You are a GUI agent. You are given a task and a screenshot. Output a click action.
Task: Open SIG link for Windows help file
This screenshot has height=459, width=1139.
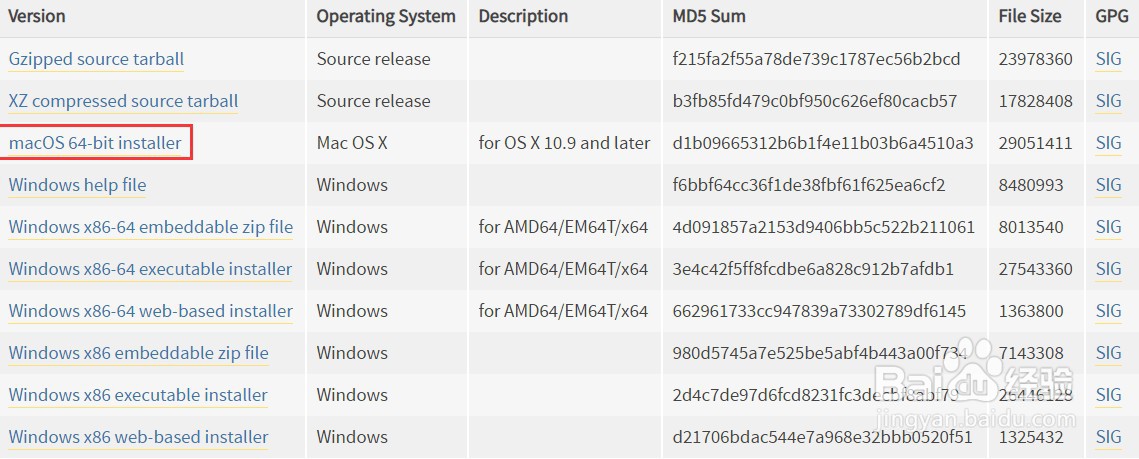click(x=1108, y=185)
